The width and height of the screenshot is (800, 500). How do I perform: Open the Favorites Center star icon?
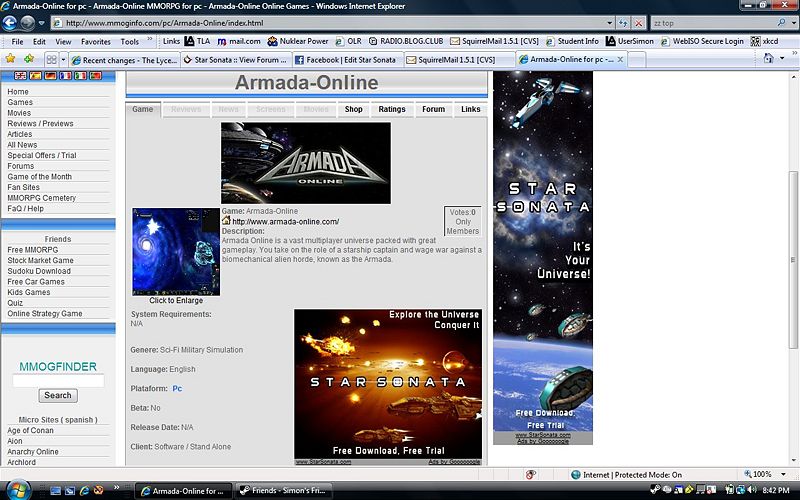click(x=11, y=59)
